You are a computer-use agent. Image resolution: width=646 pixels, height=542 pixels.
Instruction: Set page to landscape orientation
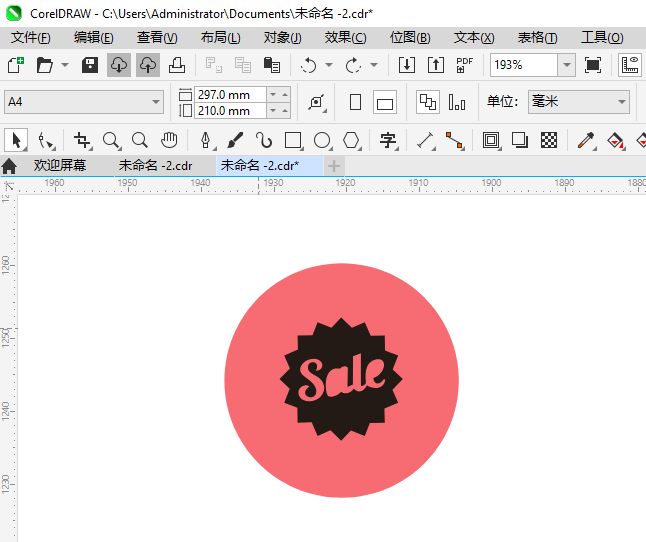(x=385, y=102)
